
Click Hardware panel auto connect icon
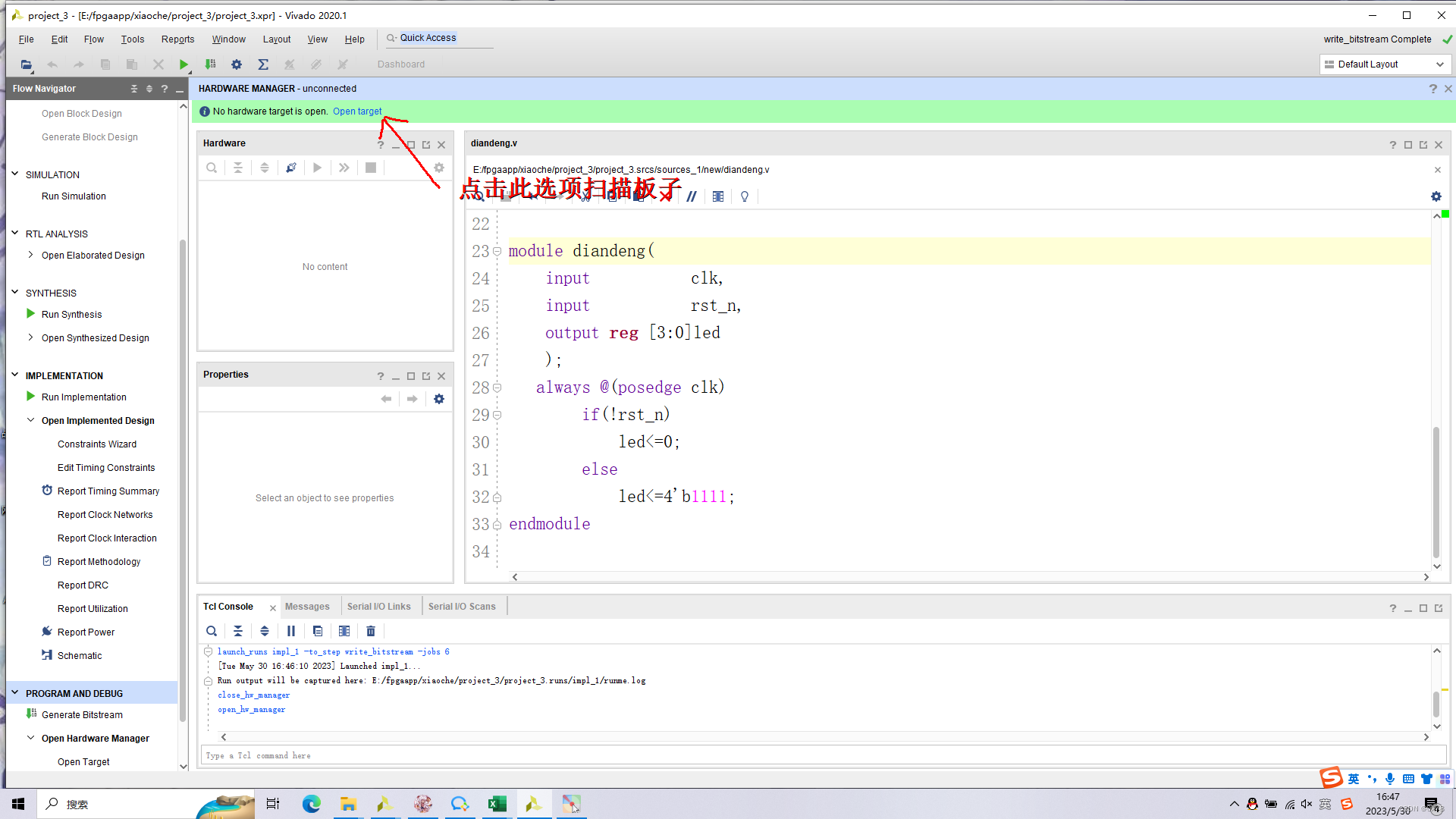tap(291, 168)
